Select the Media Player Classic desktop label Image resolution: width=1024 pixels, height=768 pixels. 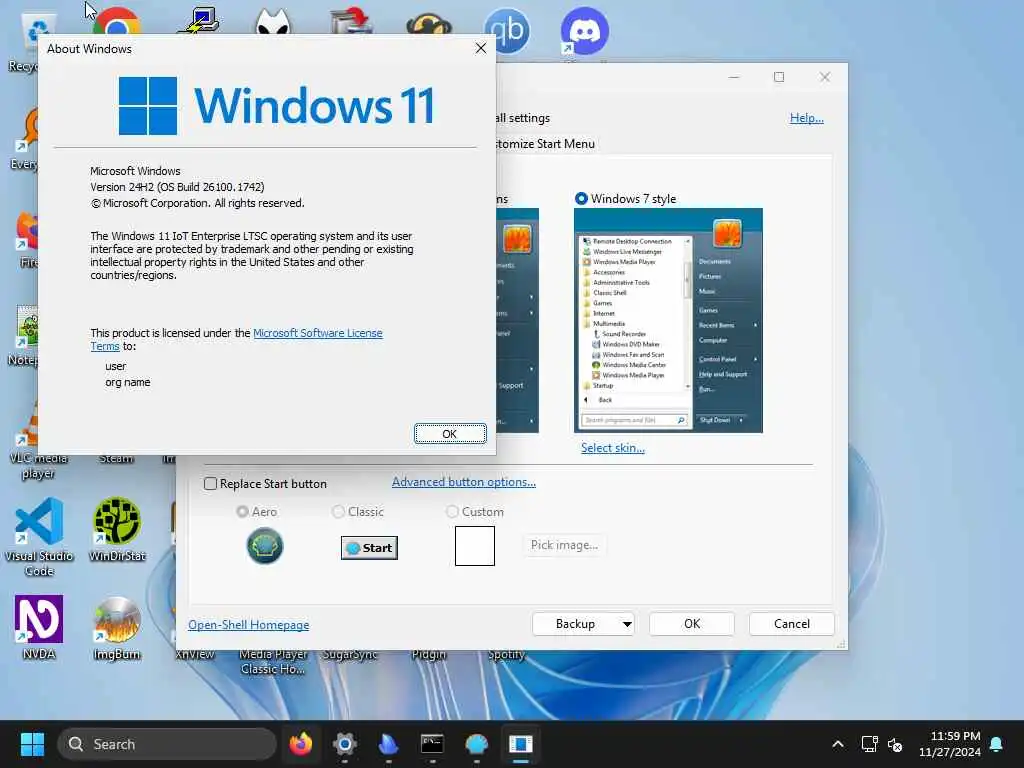(273, 661)
